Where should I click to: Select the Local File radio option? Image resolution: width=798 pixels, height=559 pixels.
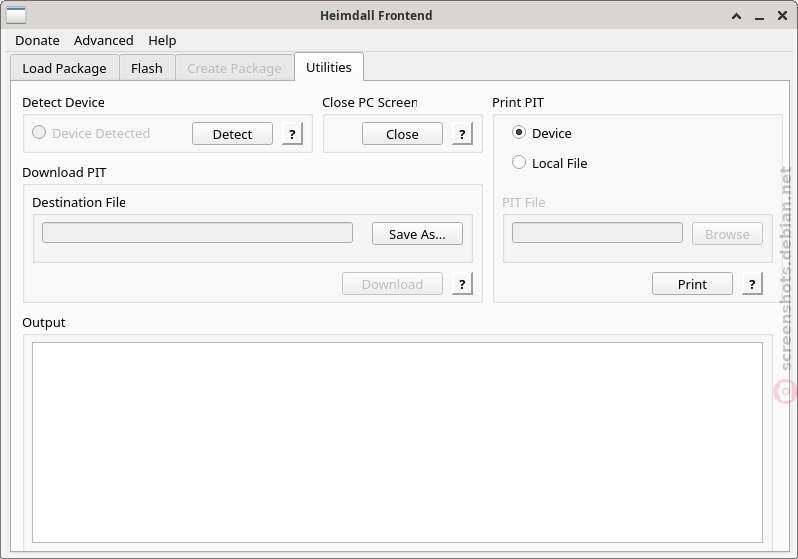(x=550, y=163)
